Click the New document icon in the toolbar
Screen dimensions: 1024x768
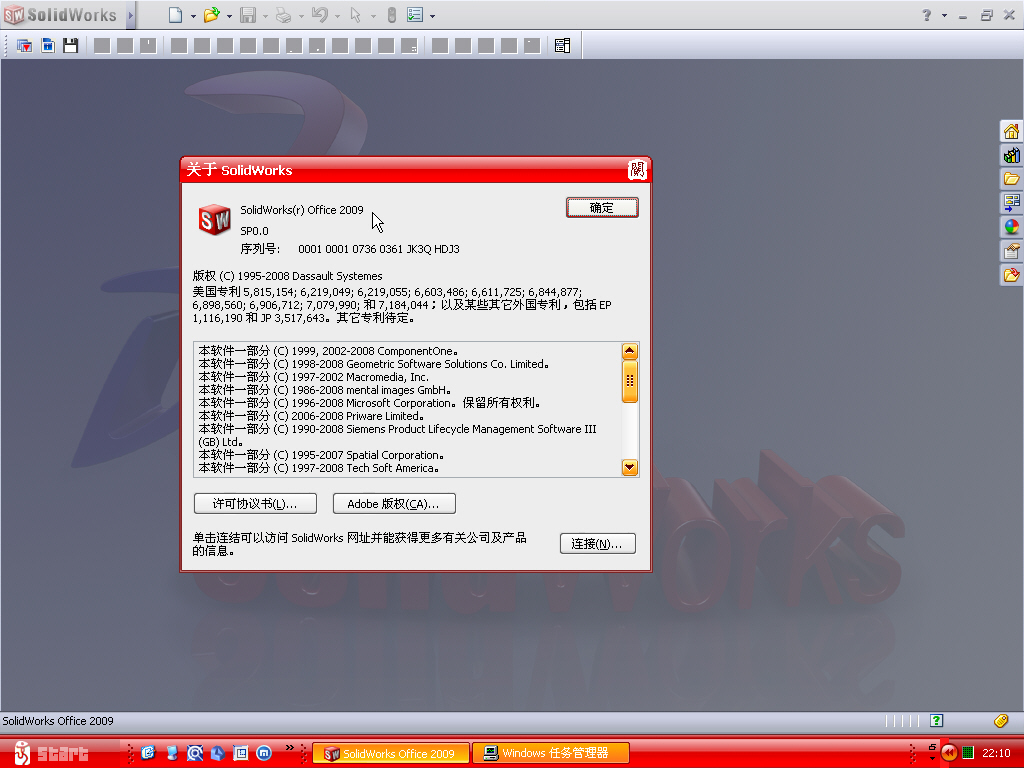click(x=175, y=15)
